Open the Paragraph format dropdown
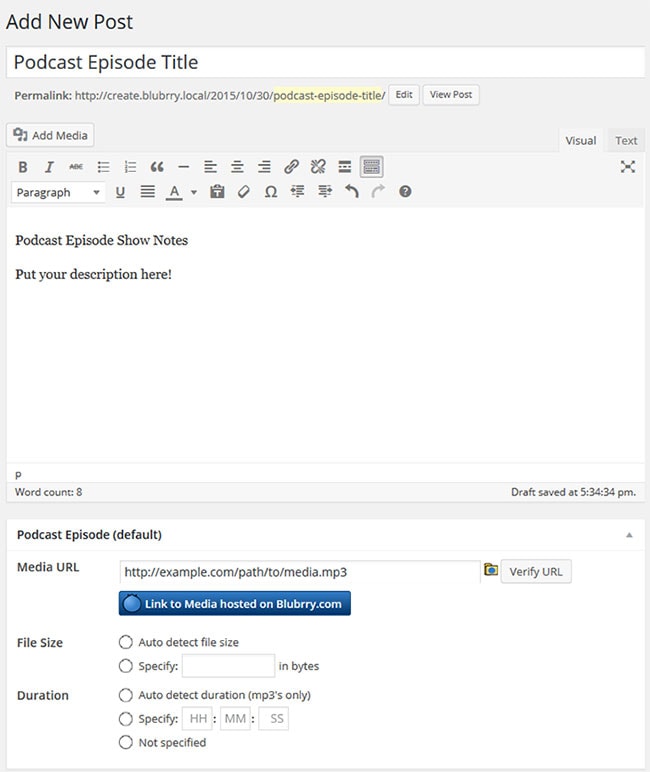Screen dimensions: 650x772 coord(59,192)
